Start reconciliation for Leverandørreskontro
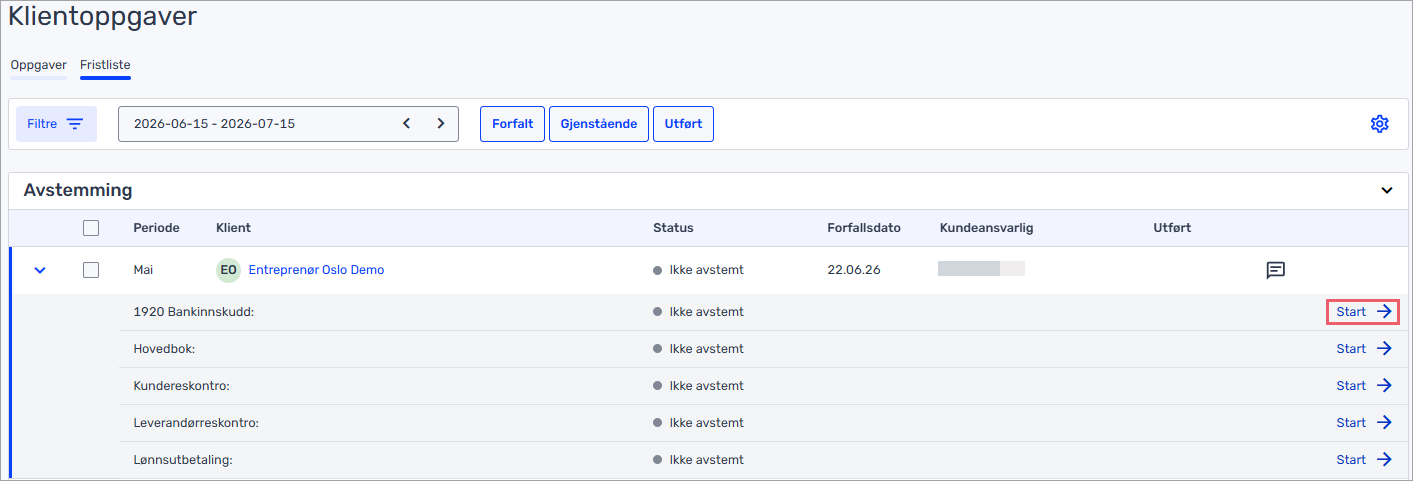The height and width of the screenshot is (481, 1413). (1363, 423)
